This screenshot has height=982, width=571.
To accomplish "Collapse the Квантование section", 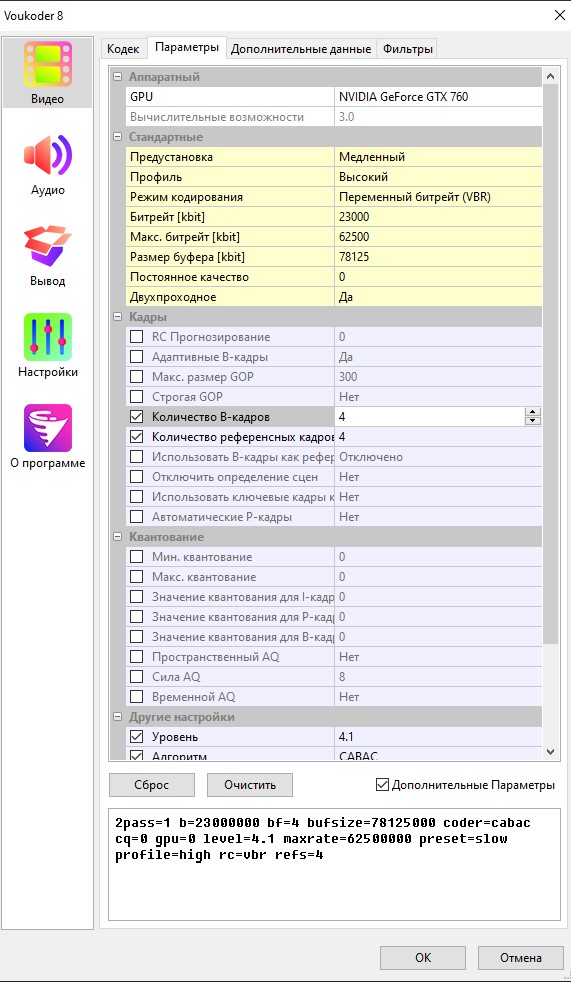I will pos(116,537).
